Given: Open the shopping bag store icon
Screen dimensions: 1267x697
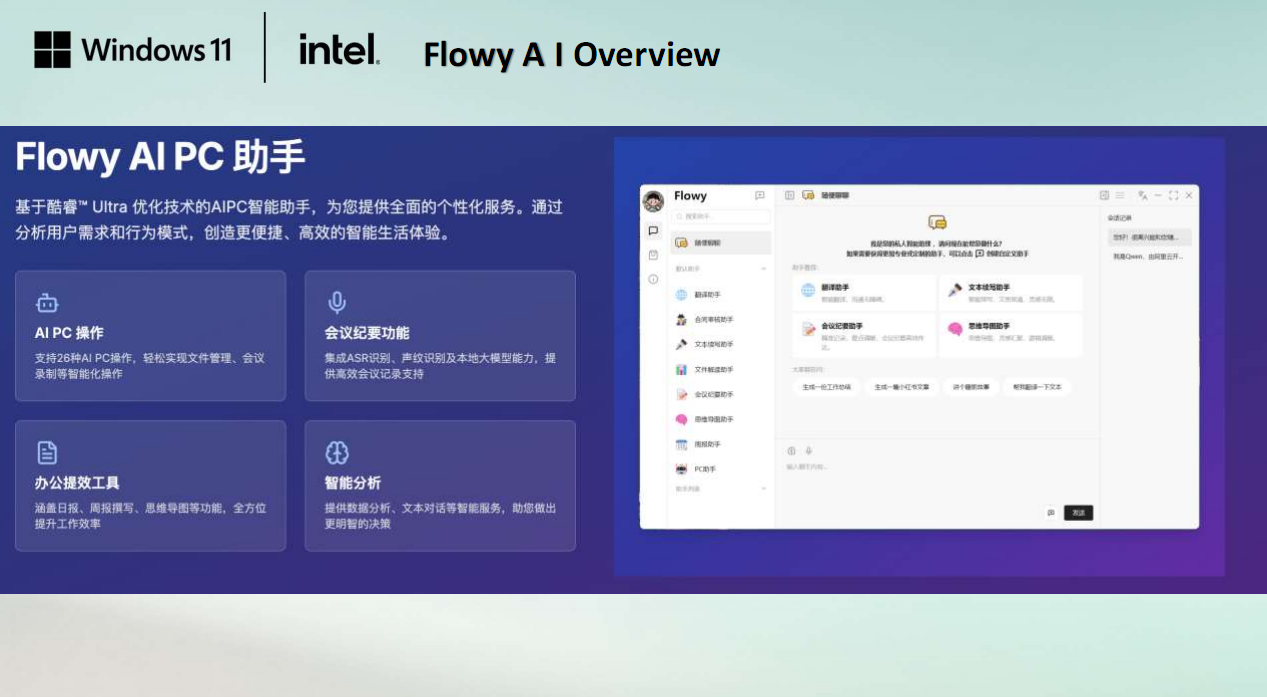Looking at the screenshot, I should coord(653,255).
